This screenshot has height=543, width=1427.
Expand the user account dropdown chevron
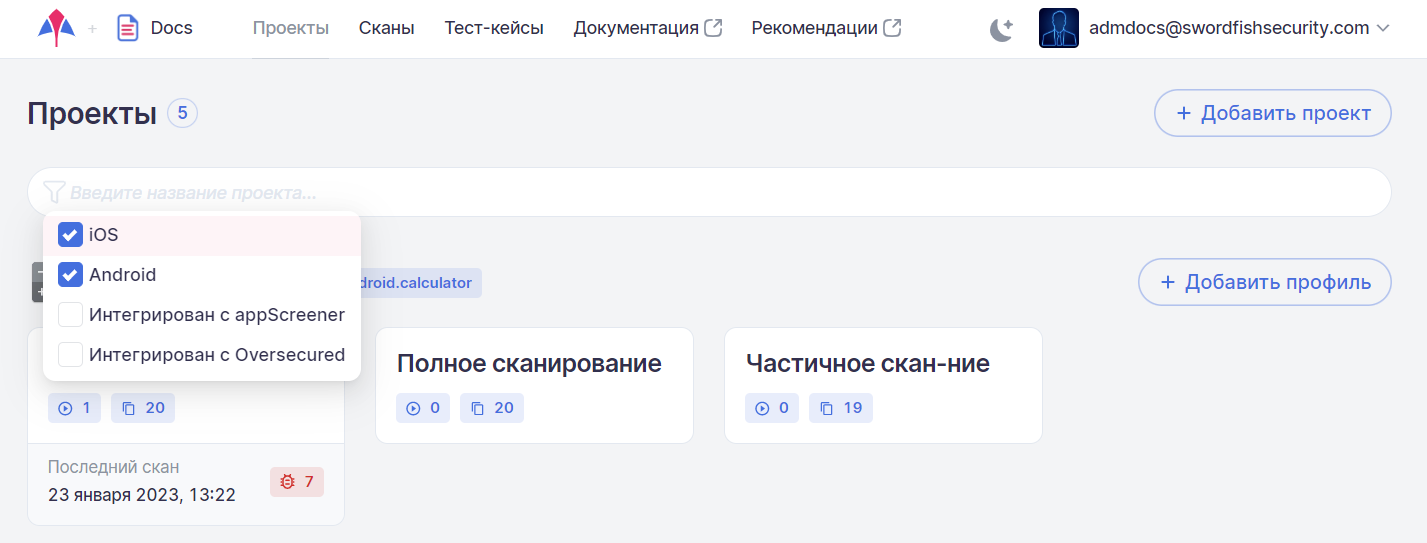(1383, 28)
